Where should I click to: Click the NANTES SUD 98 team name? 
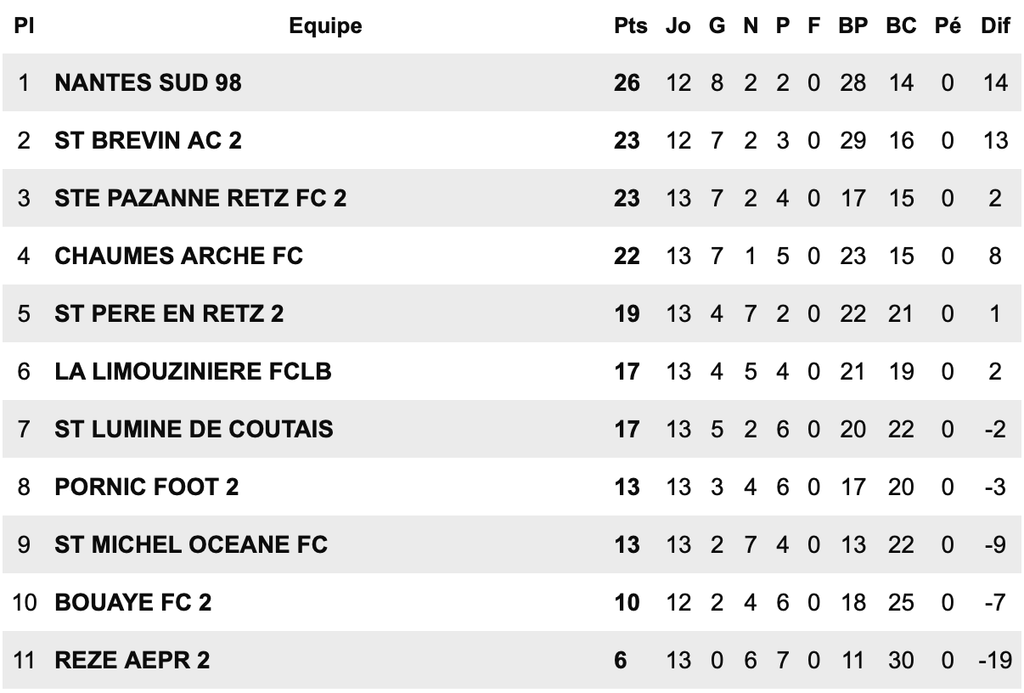(148, 83)
